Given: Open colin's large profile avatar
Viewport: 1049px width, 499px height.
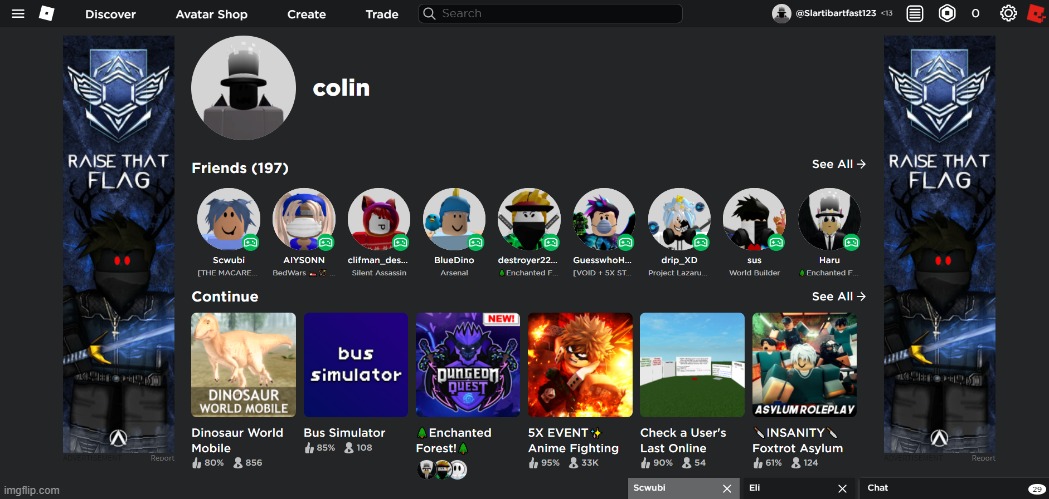Looking at the screenshot, I should coord(243,88).
